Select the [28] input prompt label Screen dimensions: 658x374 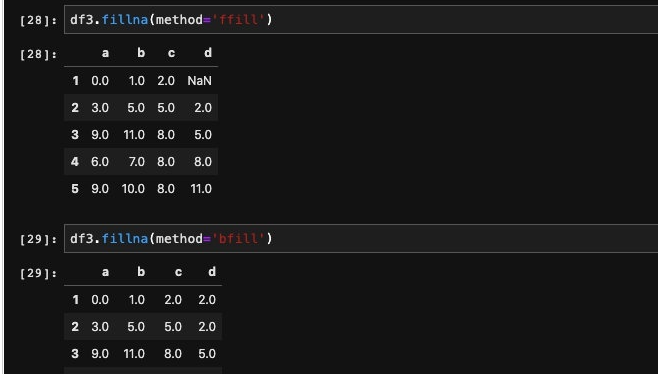[x=38, y=20]
